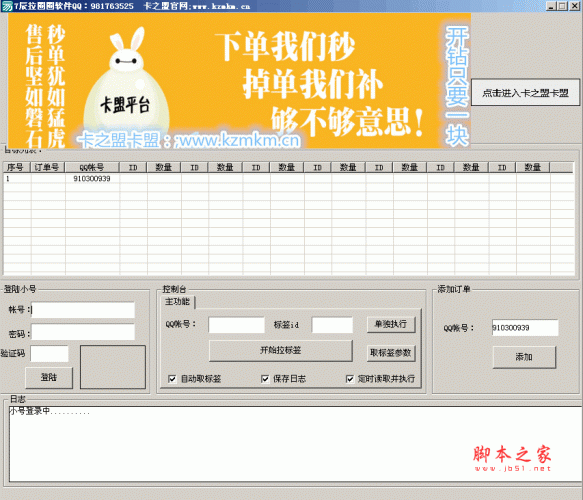This screenshot has width=583, height=500.
Task: Toggle the 自动取标签 checkbox
Action: click(x=172, y=379)
